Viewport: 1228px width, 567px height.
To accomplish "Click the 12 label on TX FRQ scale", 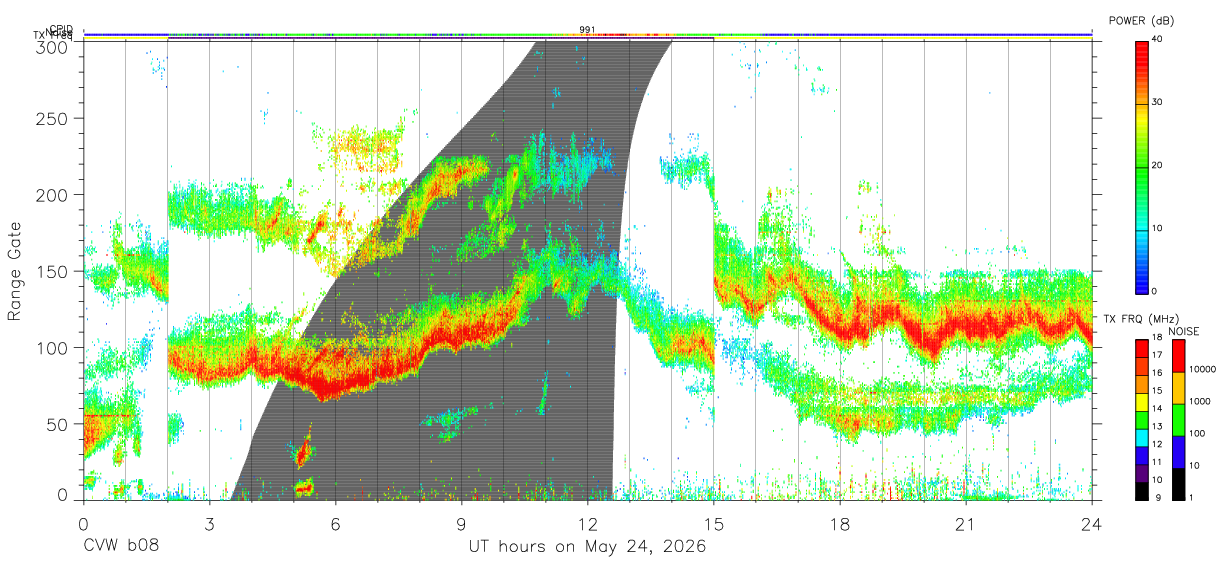I will [x=1156, y=445].
